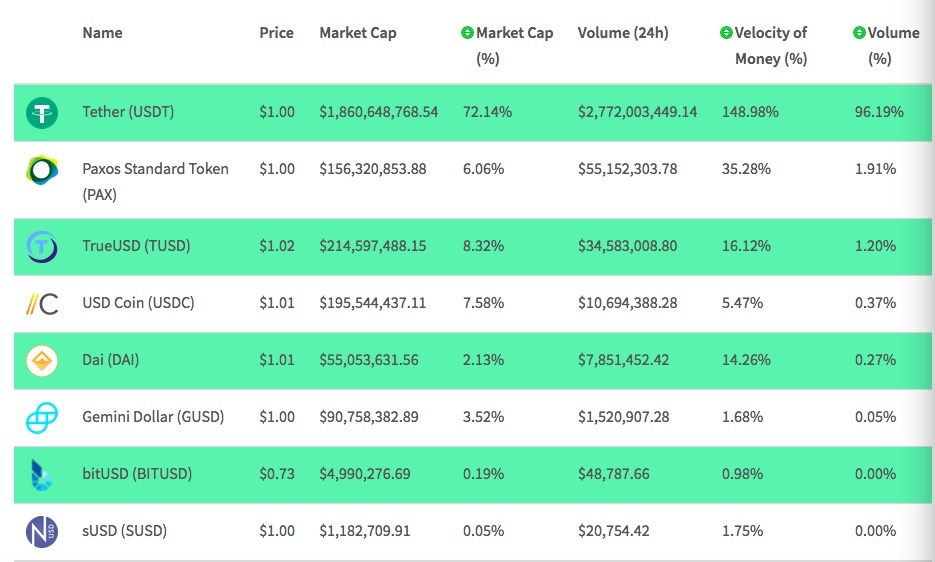Sort table by Price column header
This screenshot has width=935, height=562.
coord(276,33)
